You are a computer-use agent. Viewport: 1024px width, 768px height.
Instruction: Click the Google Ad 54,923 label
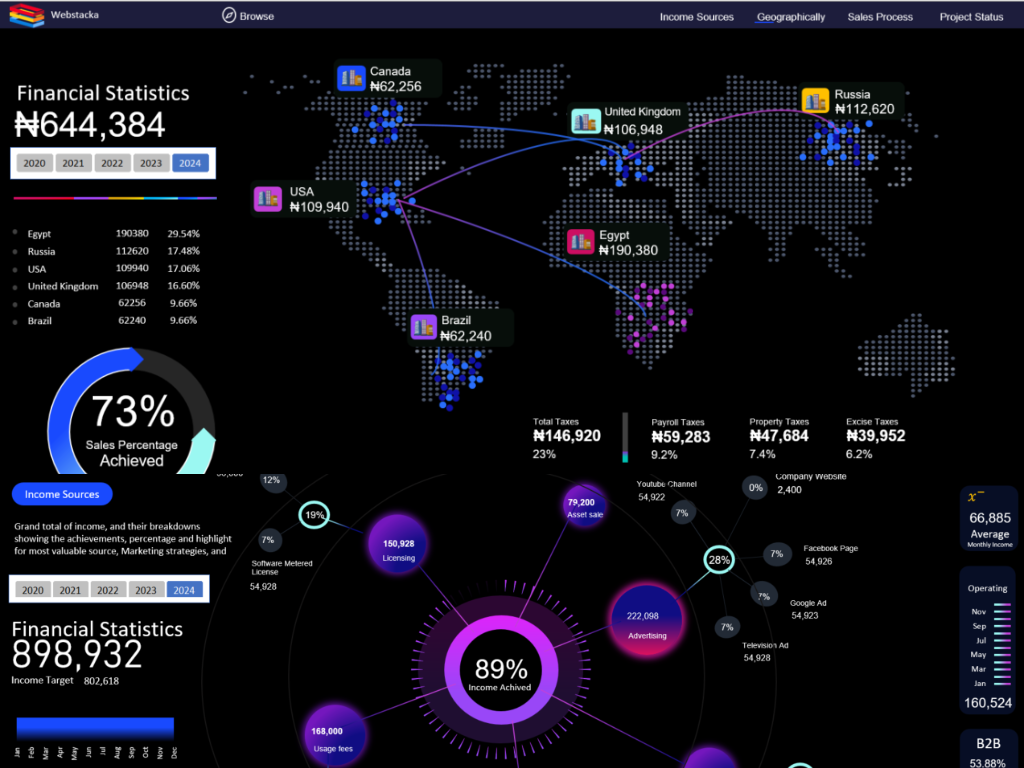(x=808, y=609)
